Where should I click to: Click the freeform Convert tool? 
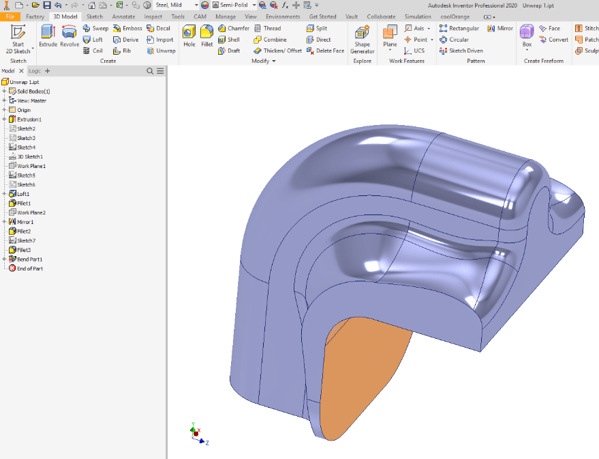coord(554,39)
